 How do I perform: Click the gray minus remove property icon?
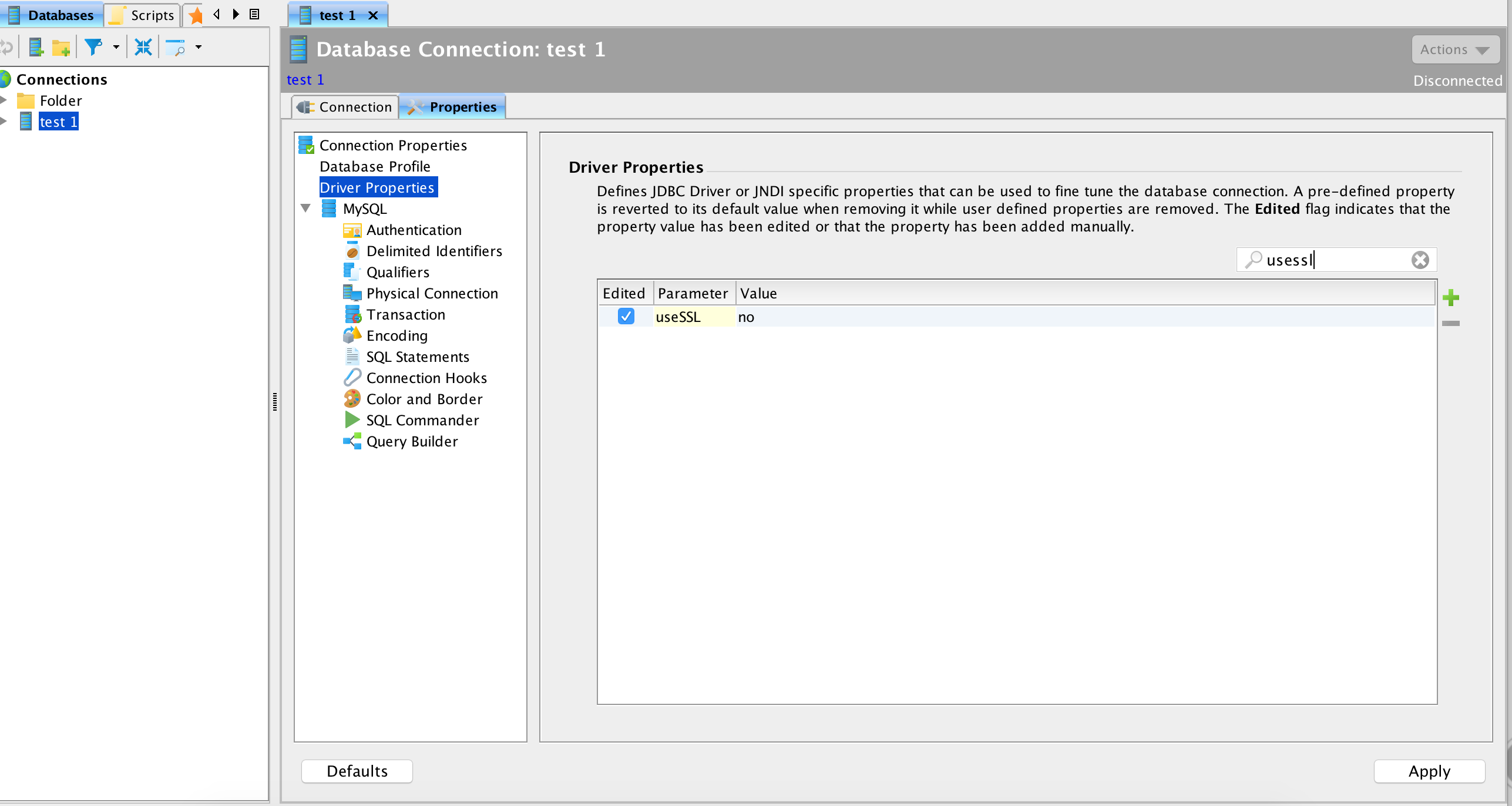(x=1450, y=323)
